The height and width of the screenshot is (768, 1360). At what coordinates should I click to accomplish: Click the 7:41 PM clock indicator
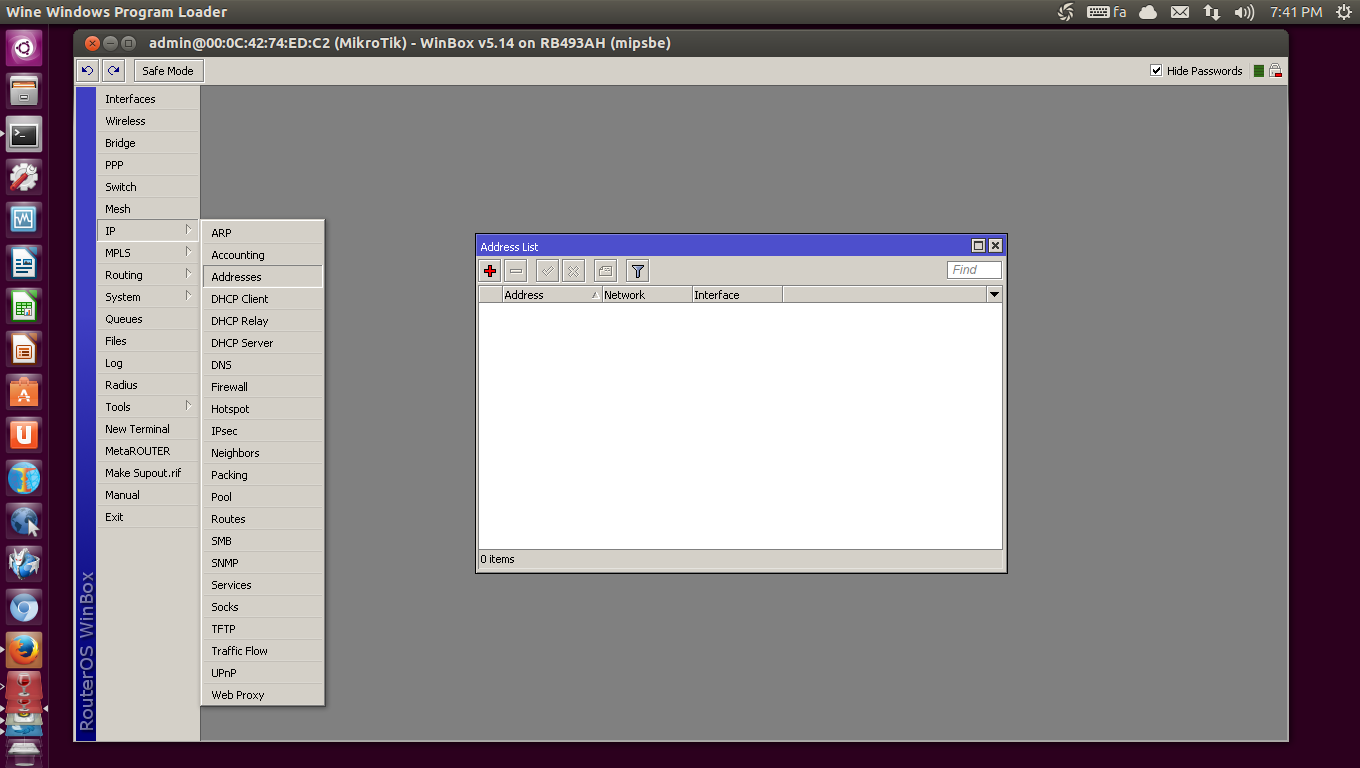pos(1296,12)
